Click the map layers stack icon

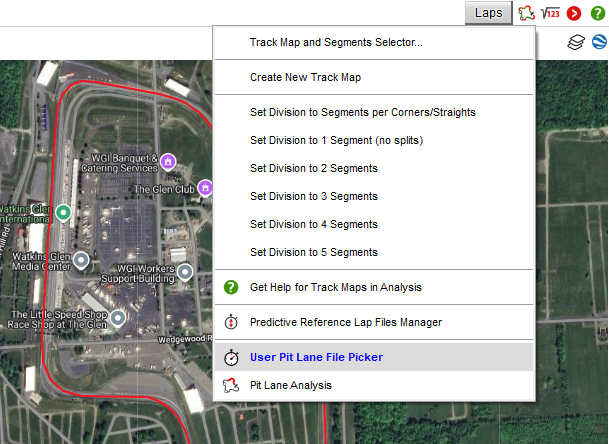tap(576, 43)
